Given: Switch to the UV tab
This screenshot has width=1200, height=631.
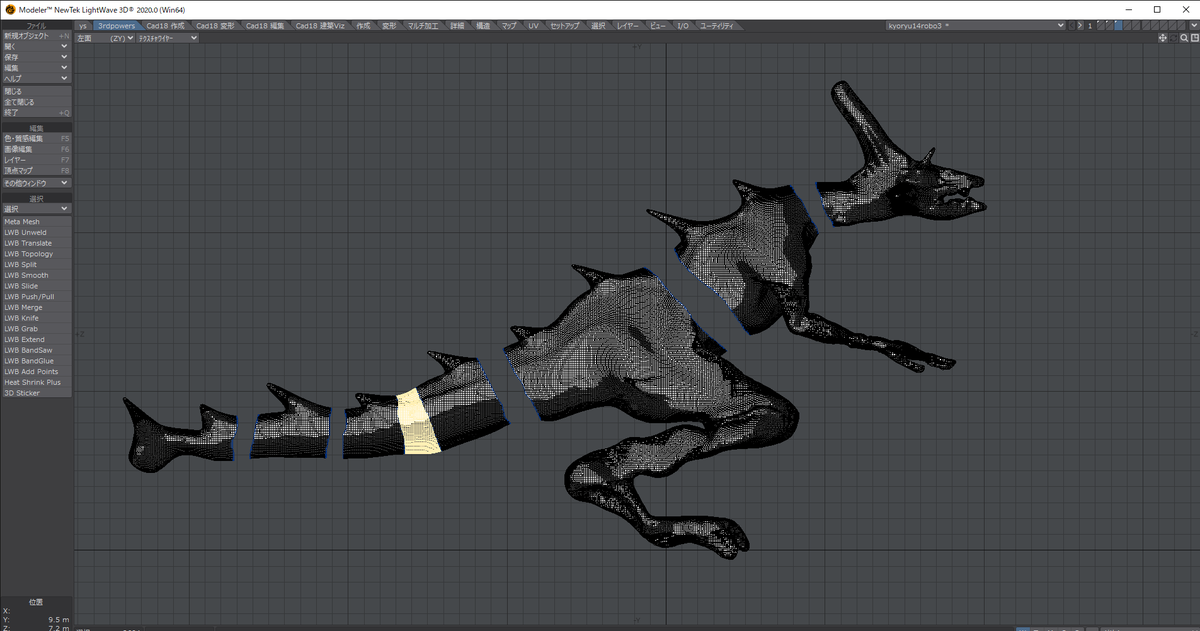Looking at the screenshot, I should [x=534, y=25].
